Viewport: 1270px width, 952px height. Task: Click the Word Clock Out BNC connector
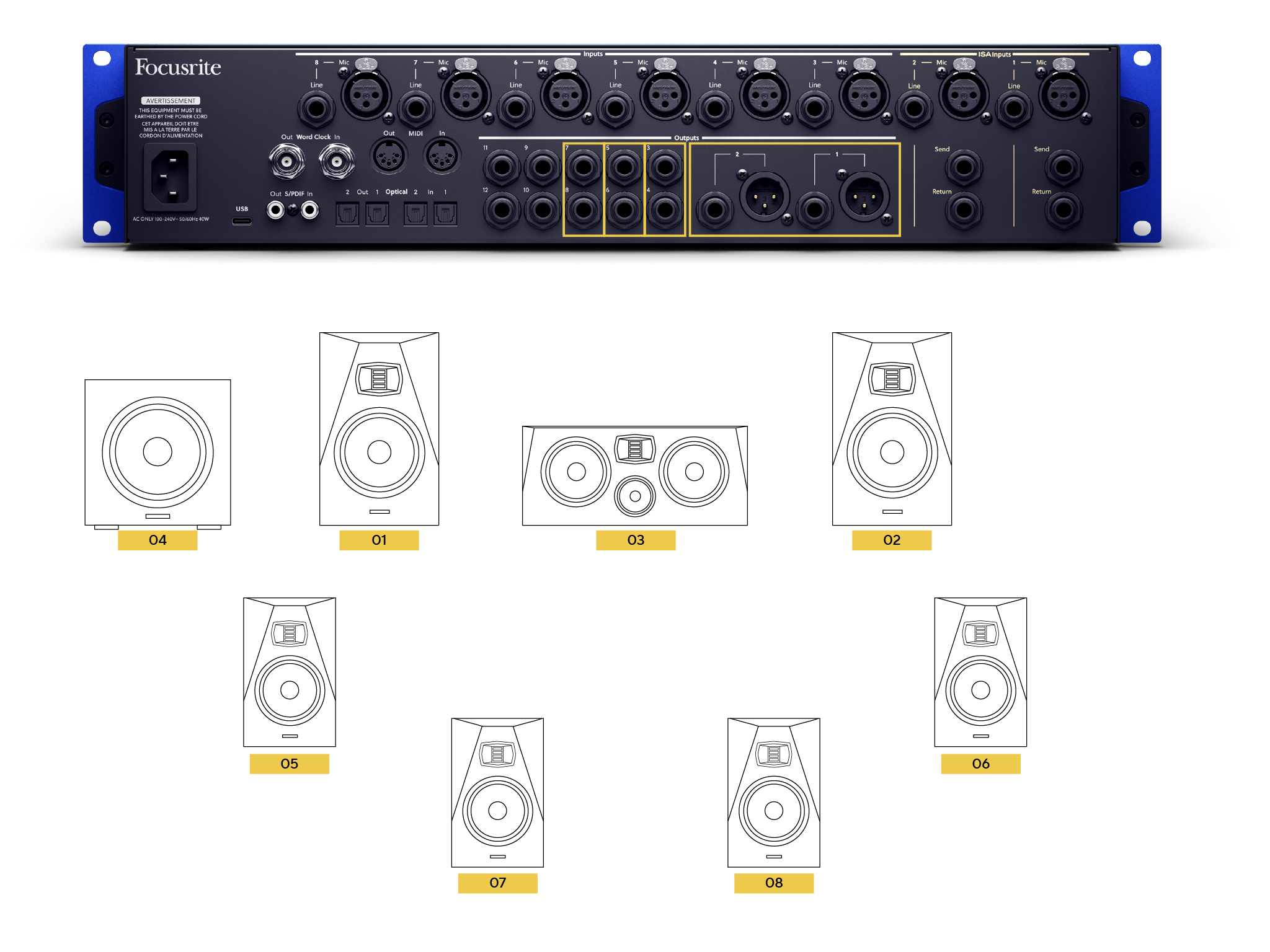[287, 162]
